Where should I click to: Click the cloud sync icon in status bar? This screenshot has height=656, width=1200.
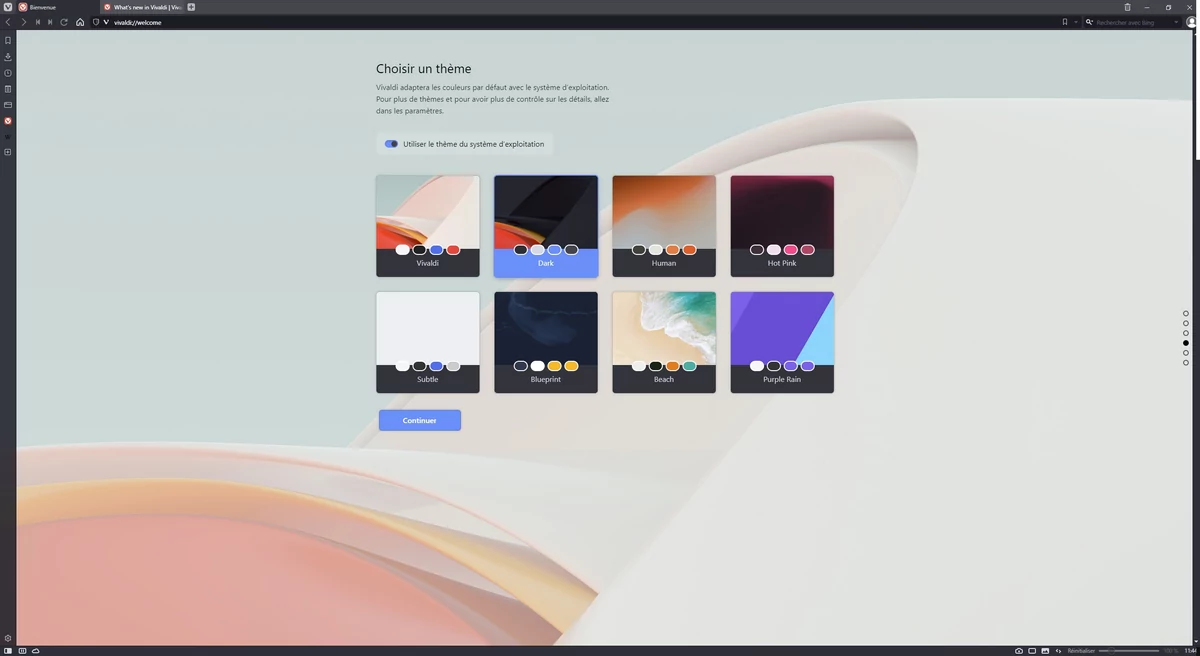[36, 651]
